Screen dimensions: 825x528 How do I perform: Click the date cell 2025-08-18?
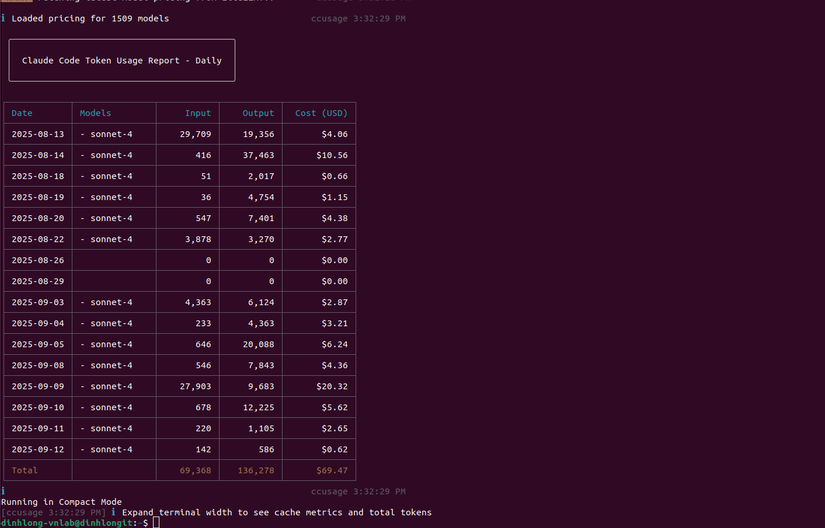click(x=38, y=176)
